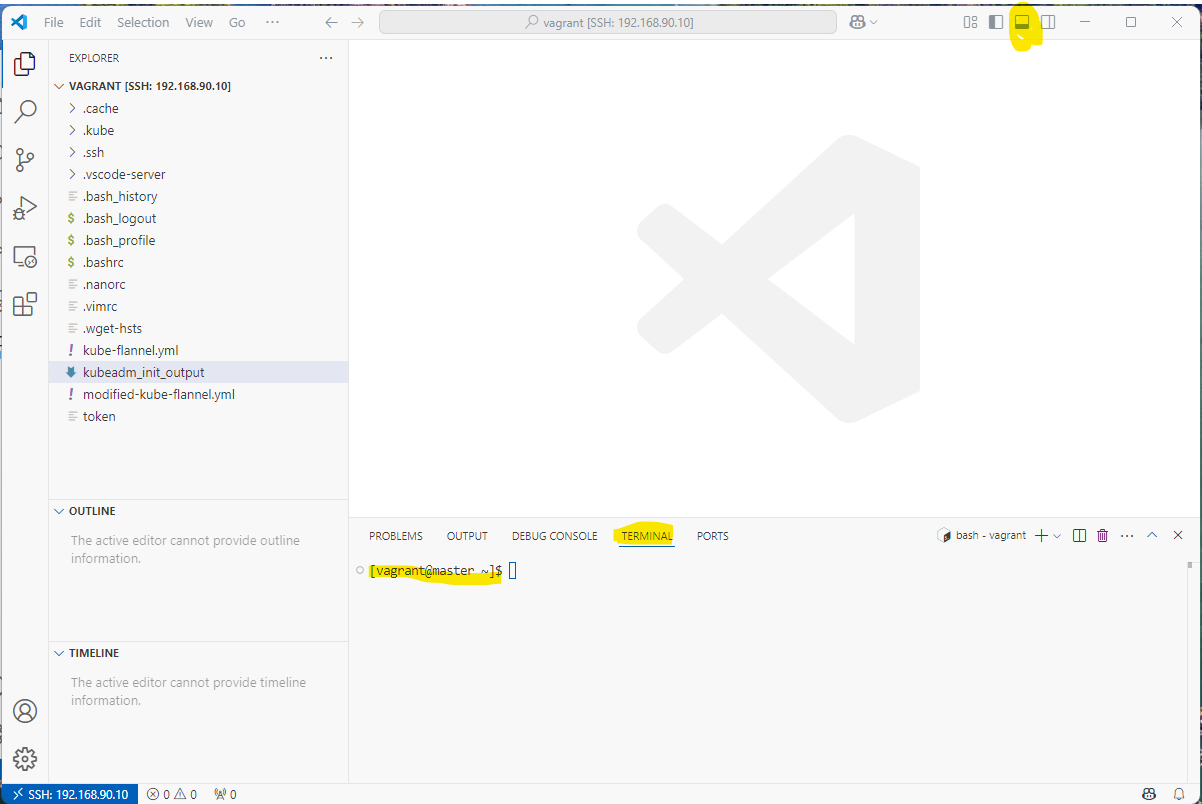Screen dimensions: 1202x804
Task: Open the .bash_history file
Action: pyautogui.click(x=198, y=196)
